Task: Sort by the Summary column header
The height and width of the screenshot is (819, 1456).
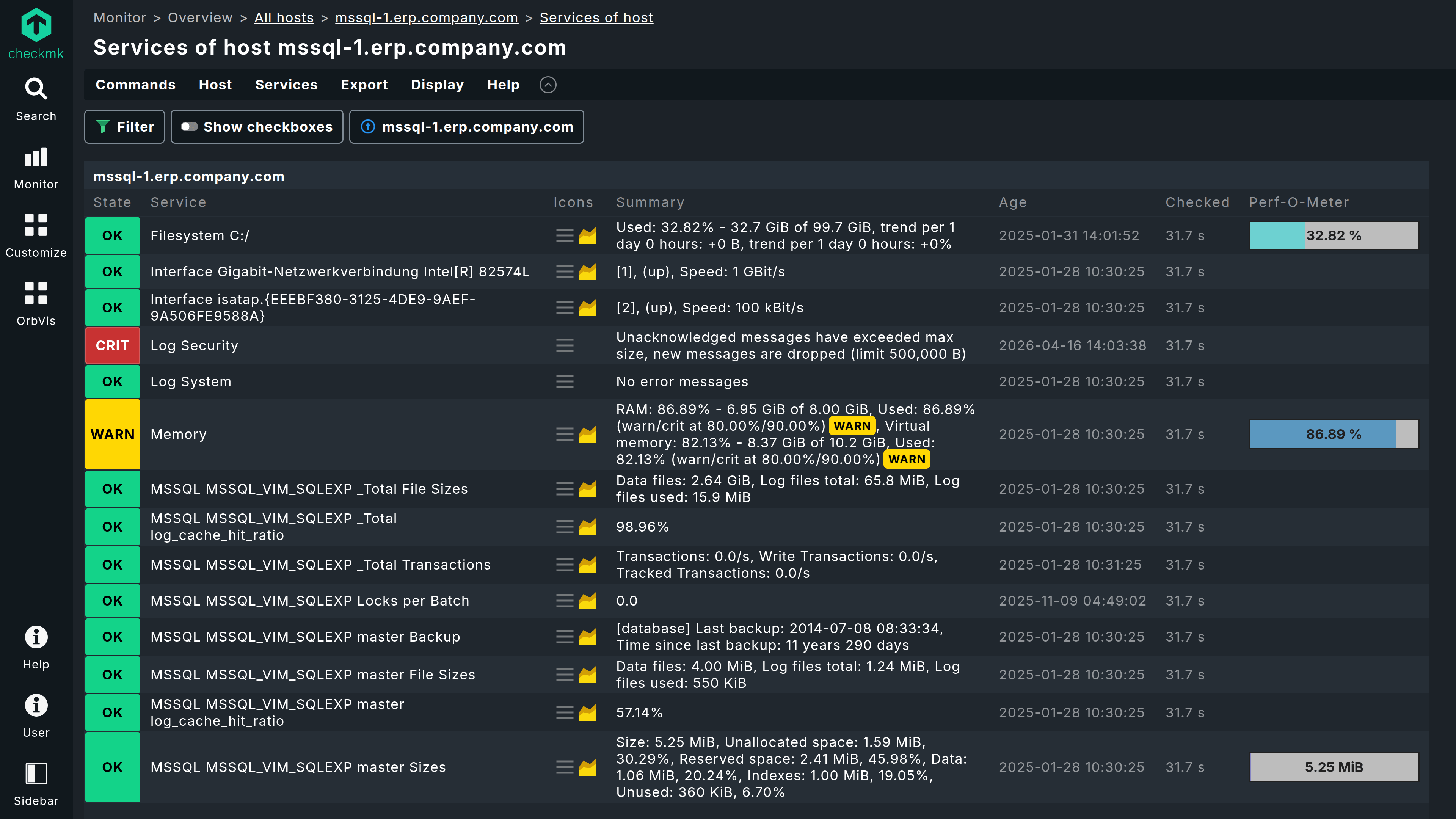Action: coord(651,202)
